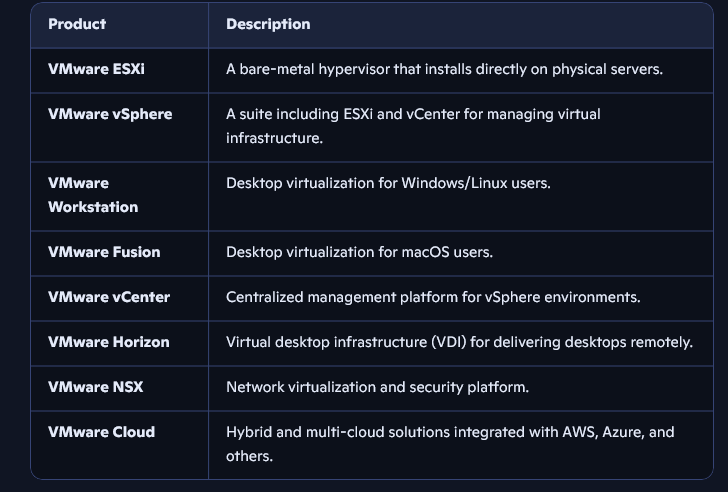Image resolution: width=728 pixels, height=492 pixels.
Task: Select the VMware Cloud product name
Action: pos(101,432)
